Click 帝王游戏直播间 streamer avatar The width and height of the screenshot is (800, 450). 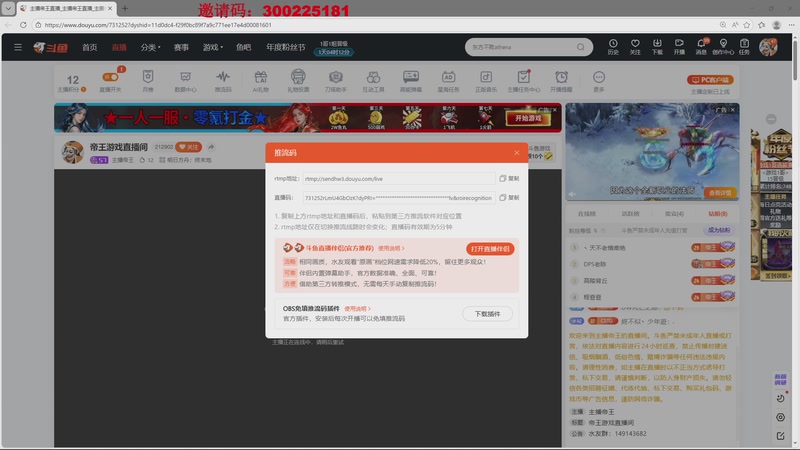tap(72, 152)
